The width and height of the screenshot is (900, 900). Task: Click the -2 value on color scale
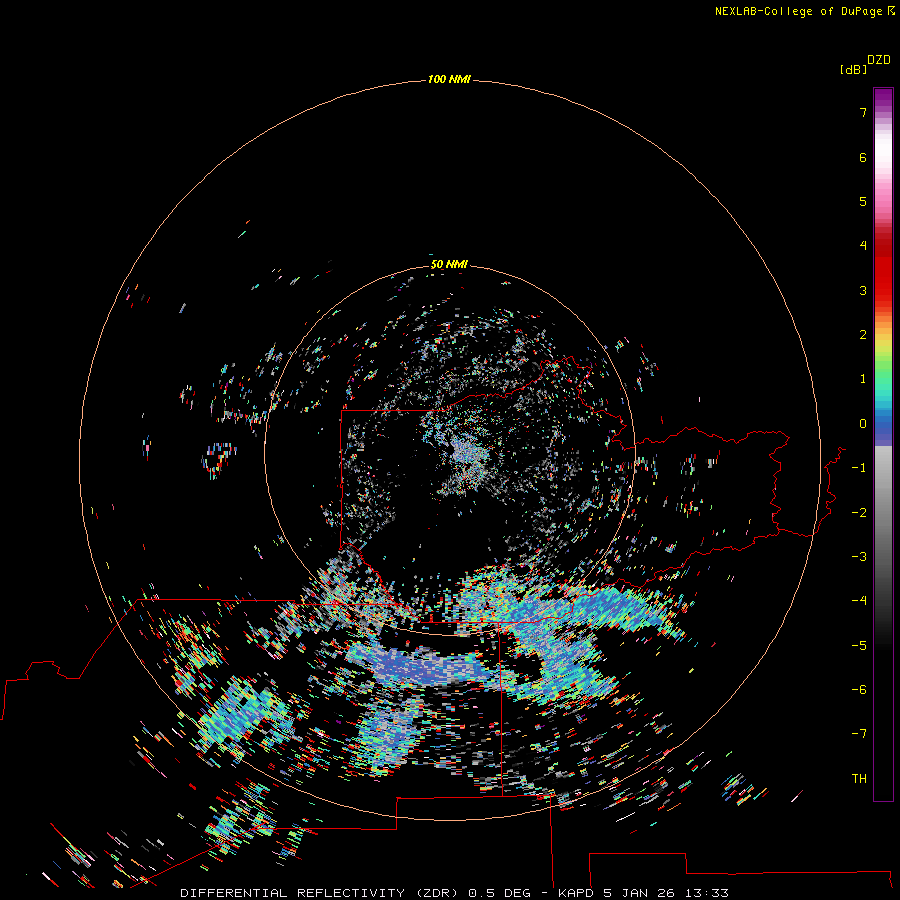tap(859, 513)
